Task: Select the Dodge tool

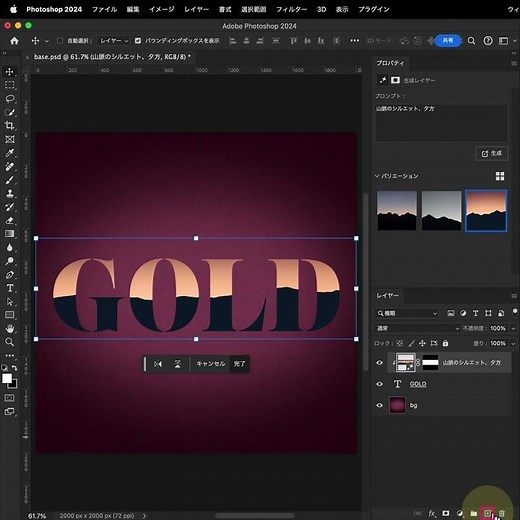Action: 9,261
